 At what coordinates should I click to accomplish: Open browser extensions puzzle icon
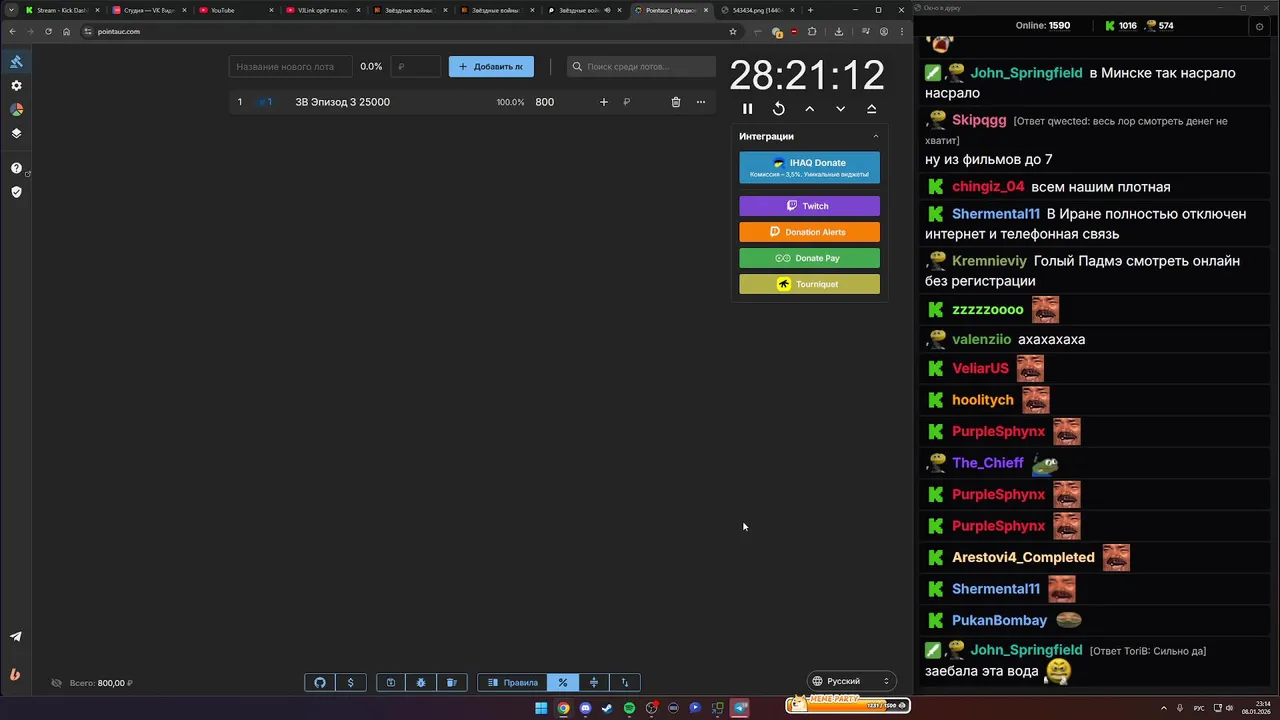(x=812, y=31)
